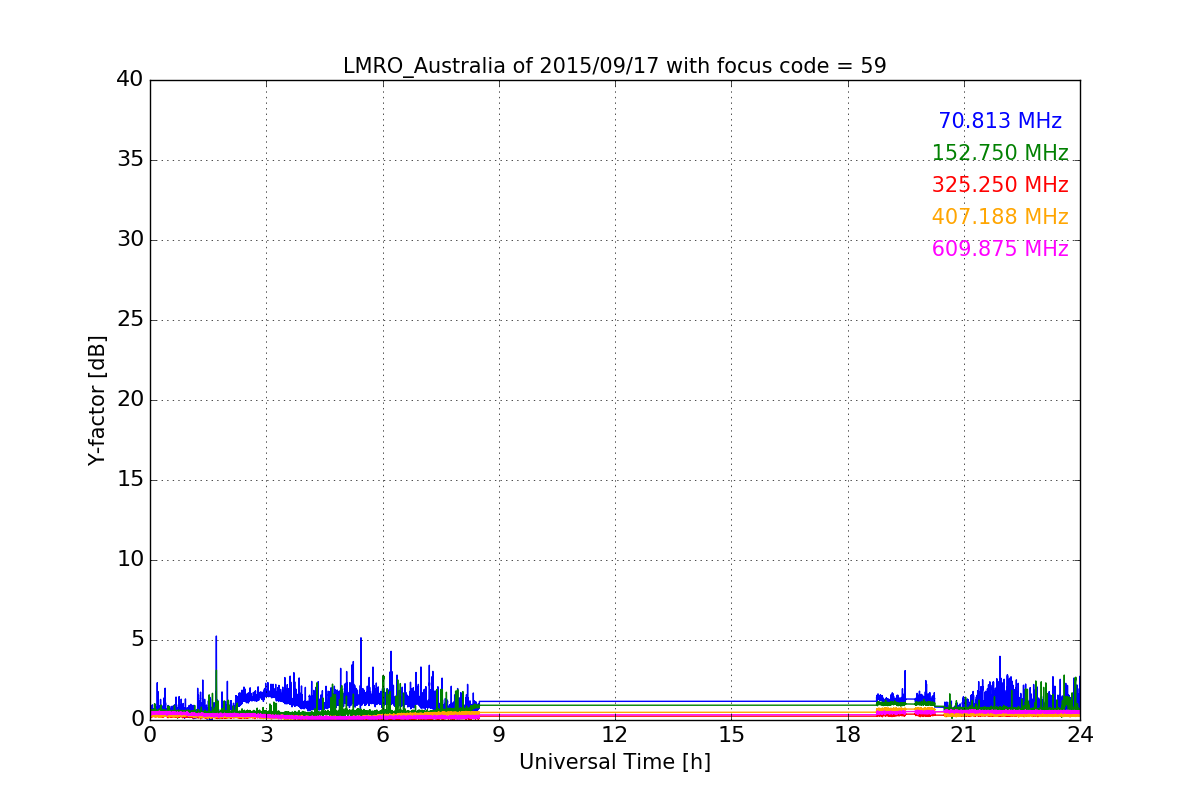Click the flat blue line at 12 hours

click(614, 701)
